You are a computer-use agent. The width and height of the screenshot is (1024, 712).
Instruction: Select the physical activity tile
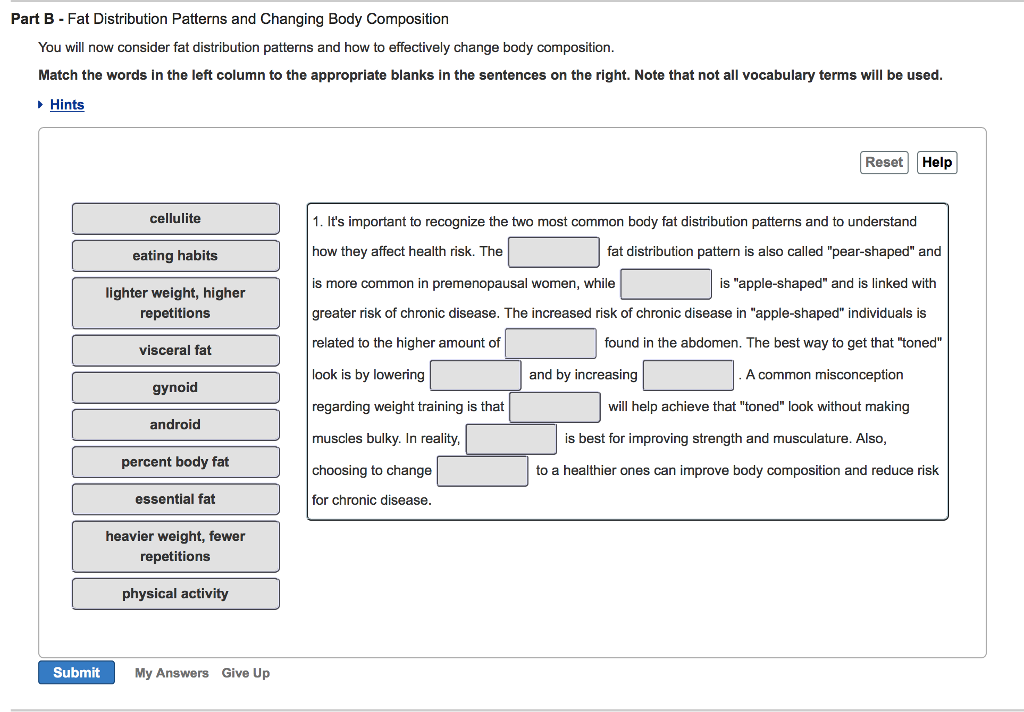tap(175, 593)
